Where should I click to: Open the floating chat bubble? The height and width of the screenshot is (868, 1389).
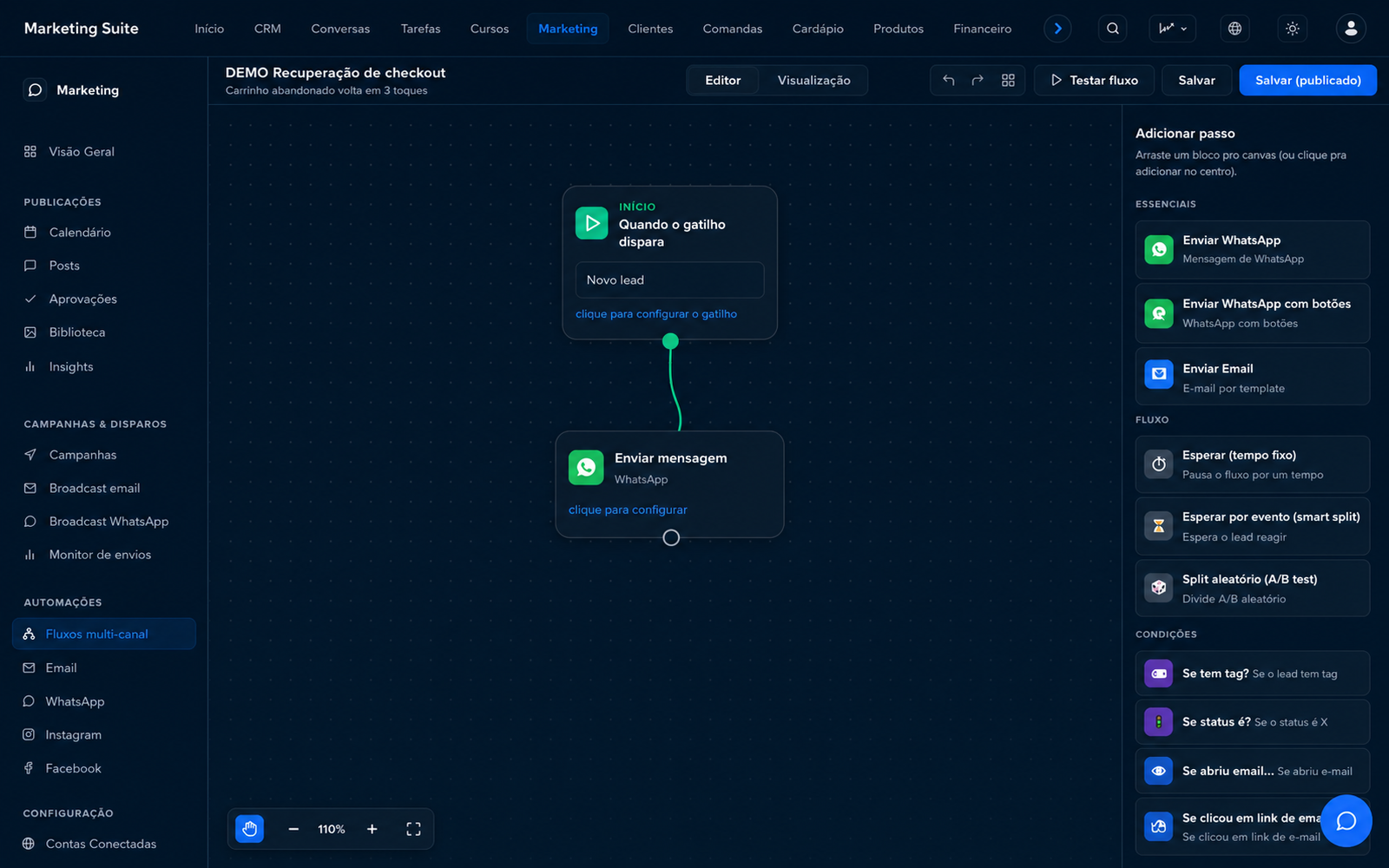[x=1346, y=821]
